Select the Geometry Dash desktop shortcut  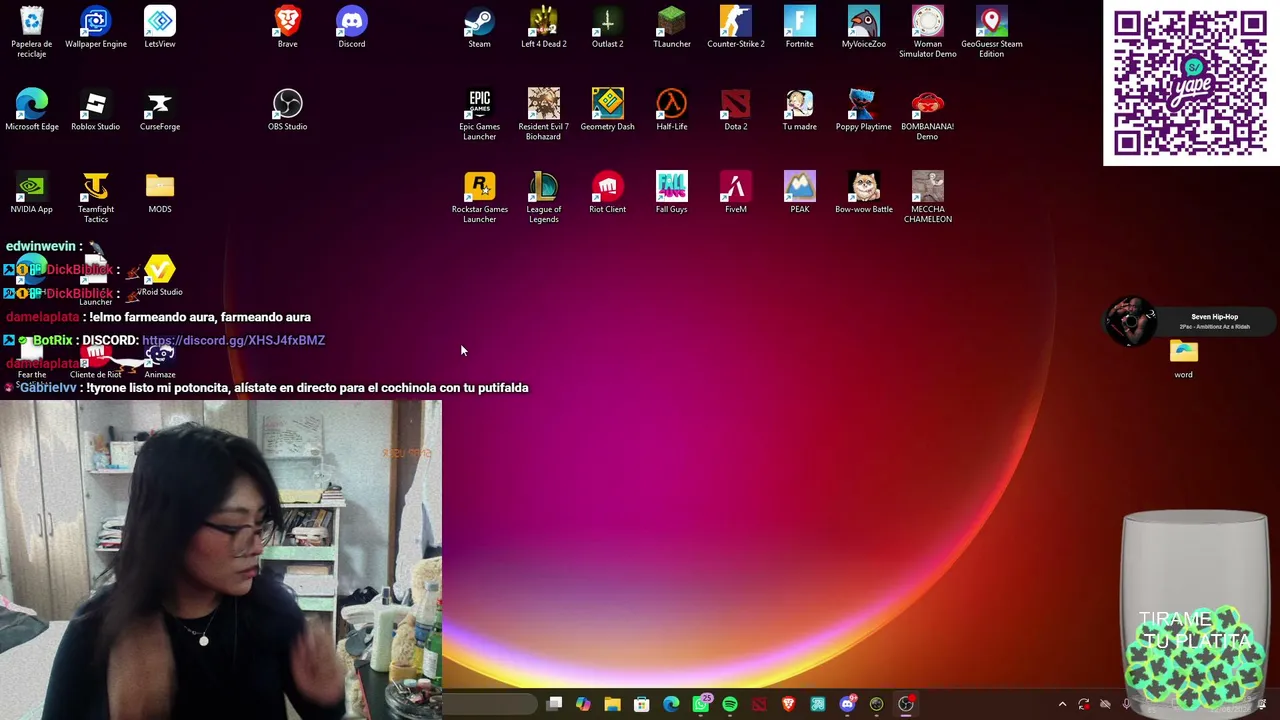point(608,110)
